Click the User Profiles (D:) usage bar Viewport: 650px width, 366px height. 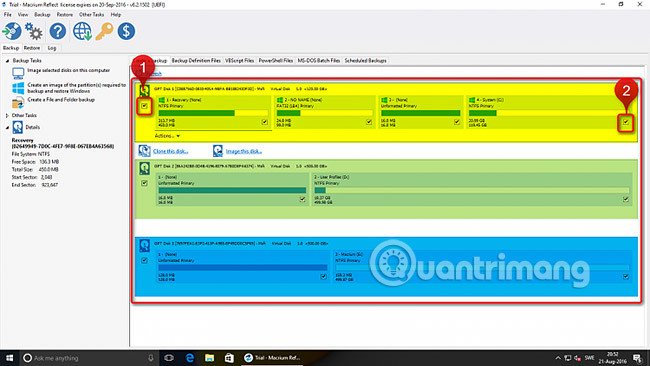[471, 190]
